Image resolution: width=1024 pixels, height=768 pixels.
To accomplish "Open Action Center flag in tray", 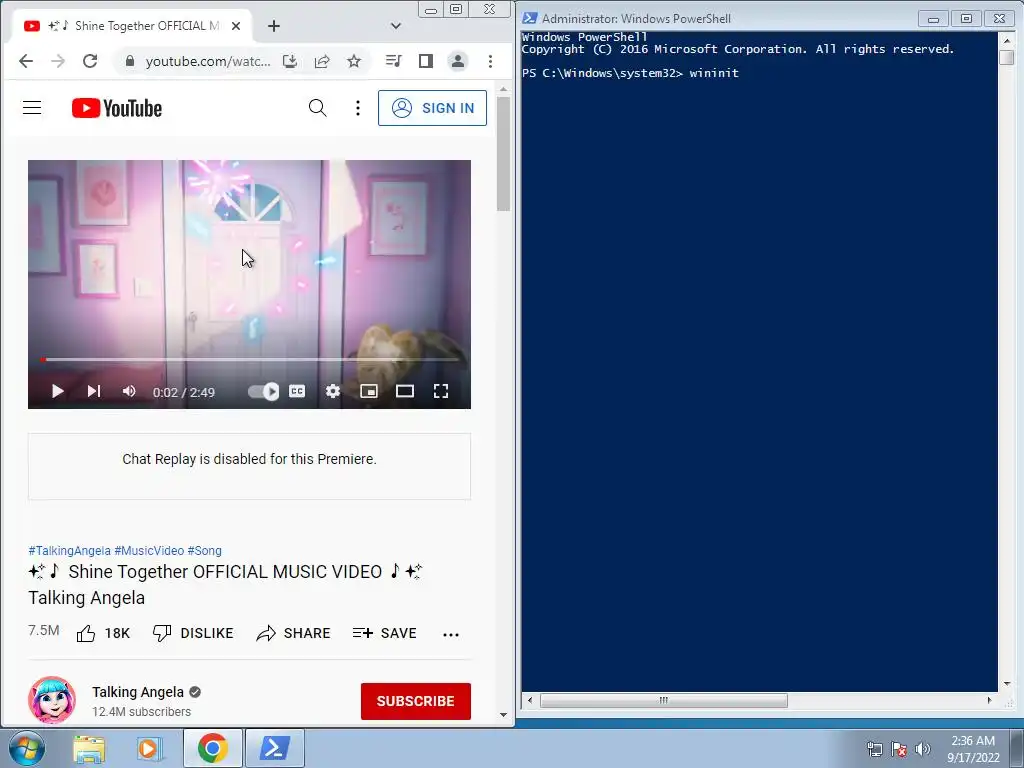I will click(899, 749).
